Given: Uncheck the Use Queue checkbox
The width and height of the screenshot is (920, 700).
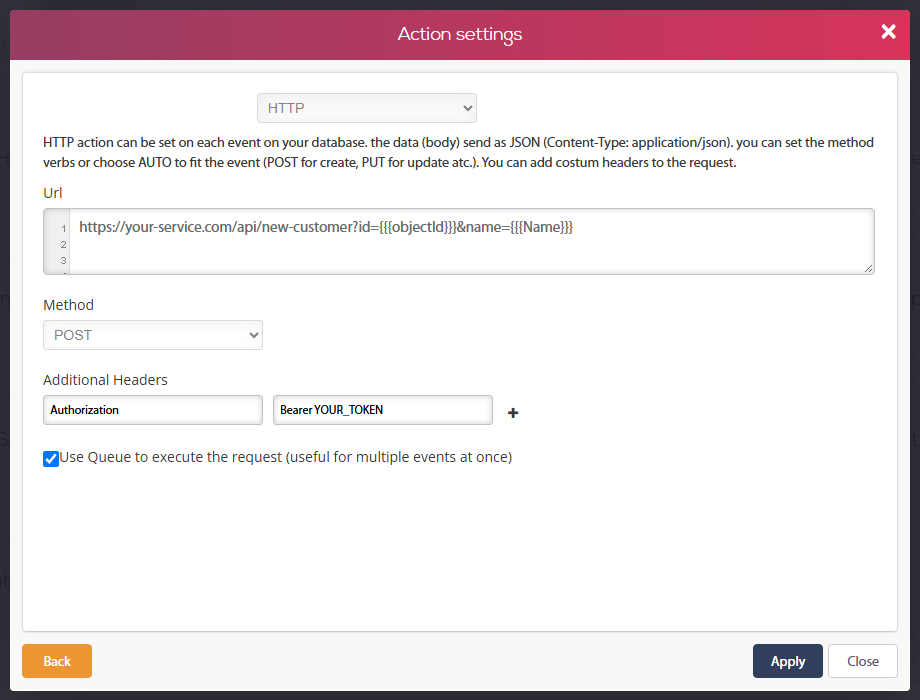Looking at the screenshot, I should (x=51, y=458).
